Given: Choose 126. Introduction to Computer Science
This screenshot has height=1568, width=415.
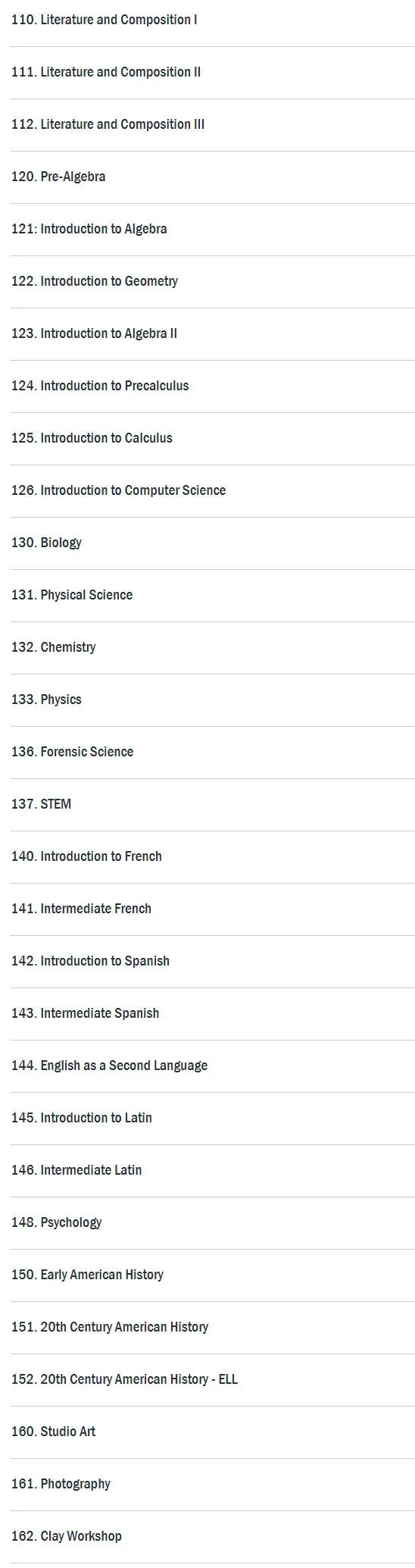Looking at the screenshot, I should click(119, 490).
